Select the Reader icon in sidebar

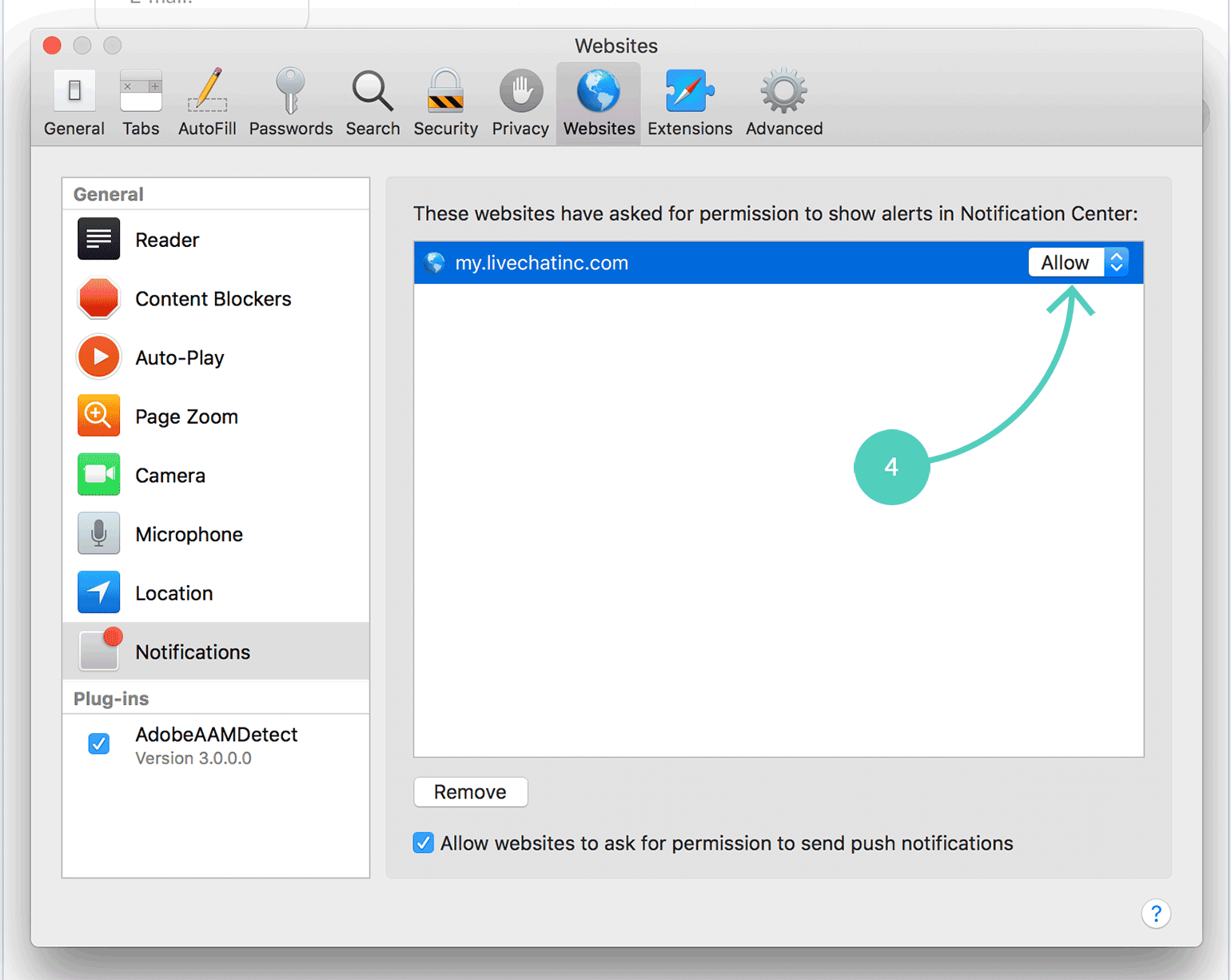pos(98,239)
